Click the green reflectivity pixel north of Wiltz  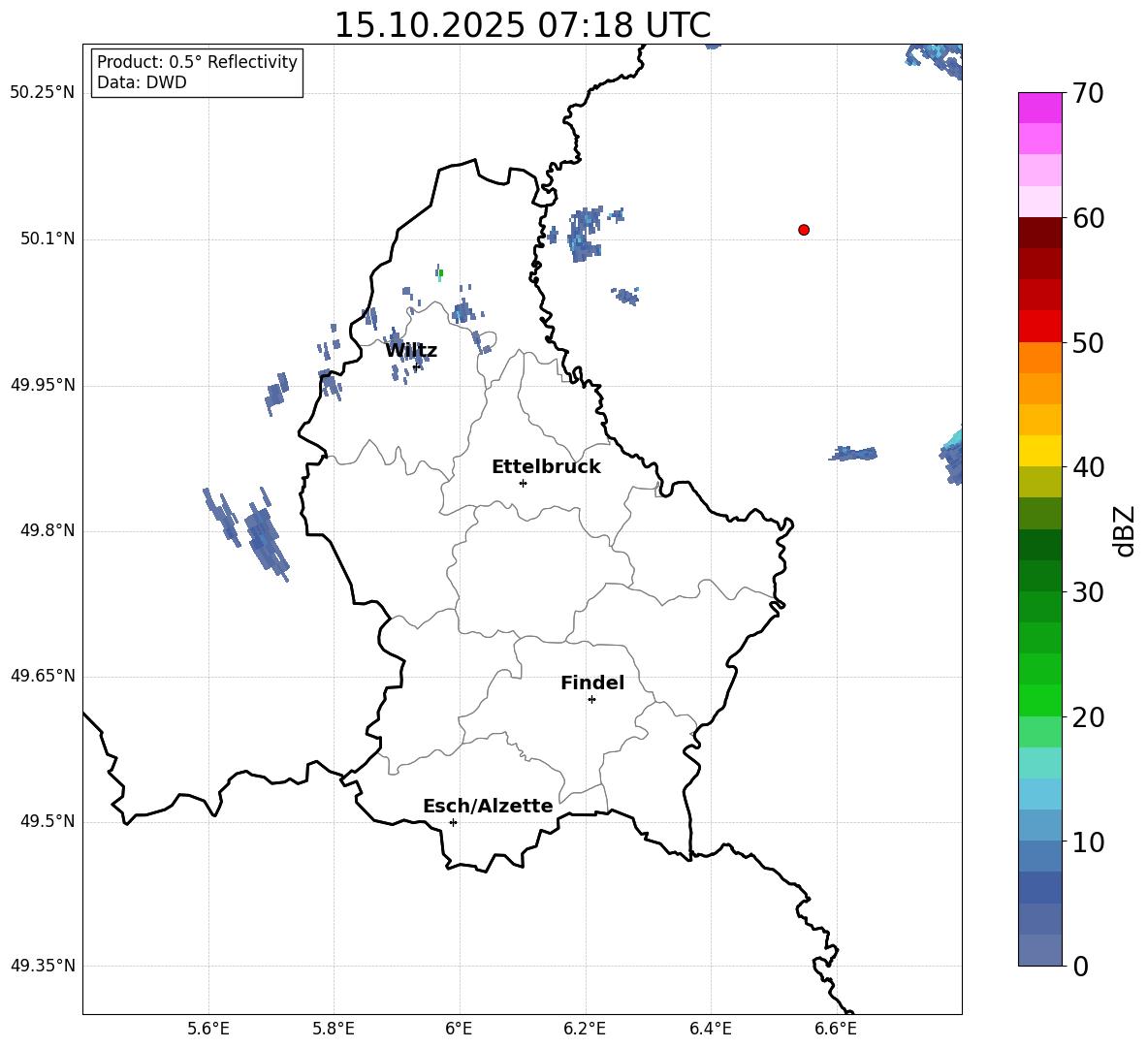point(441,273)
